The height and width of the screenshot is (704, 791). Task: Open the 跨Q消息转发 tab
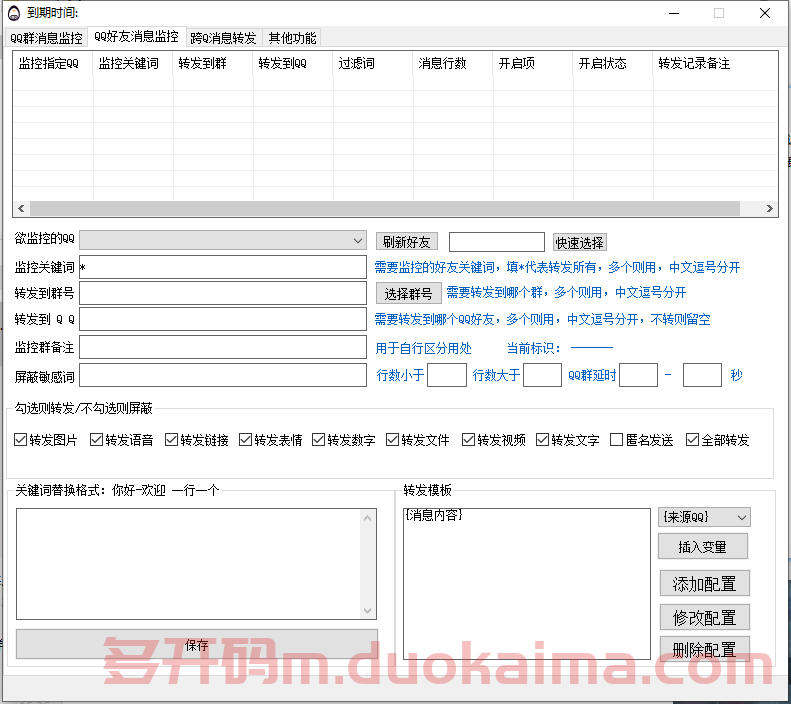(x=223, y=38)
